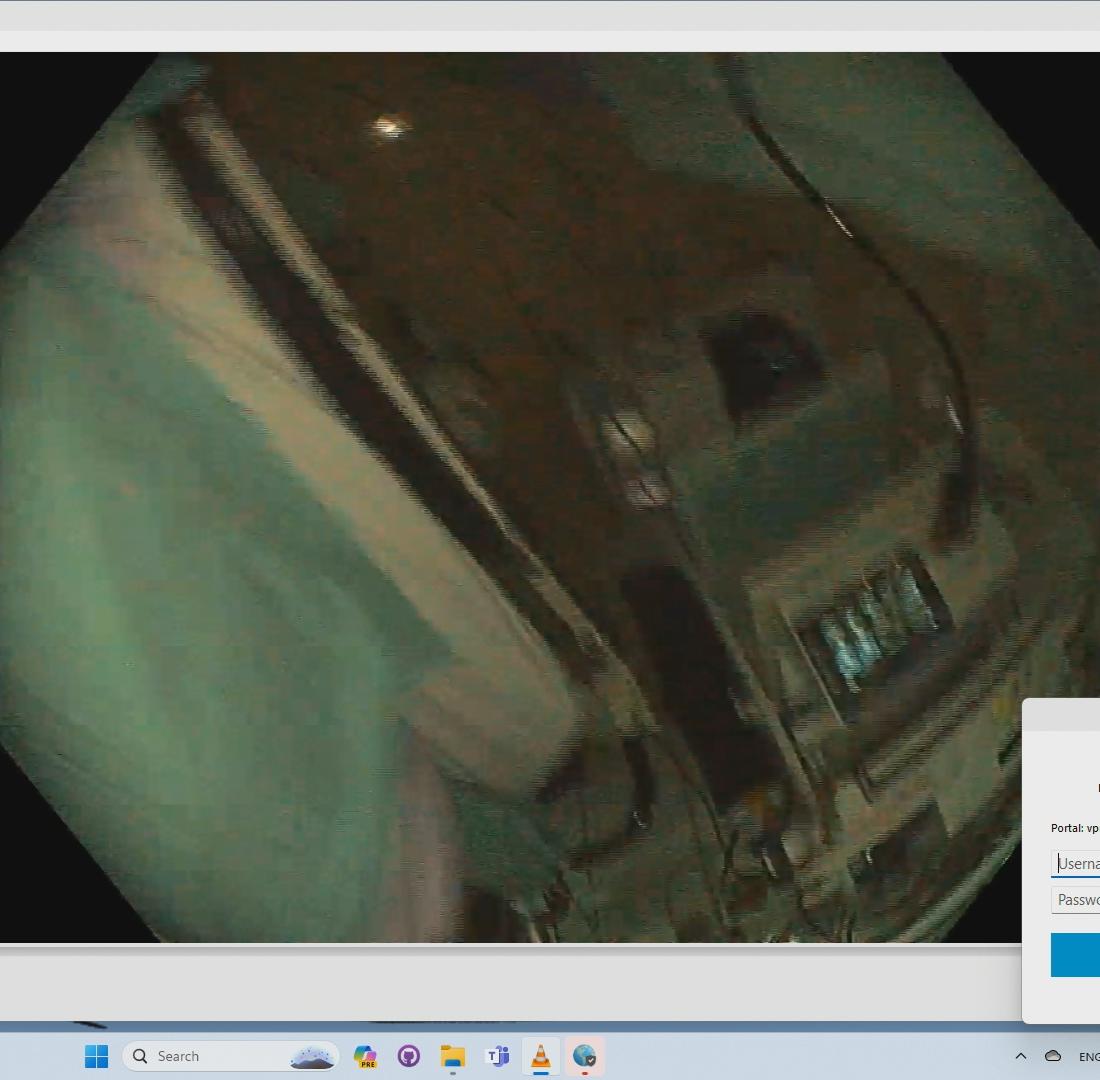
Task: Click the Password field in the VPN portal
Action: [1075, 900]
